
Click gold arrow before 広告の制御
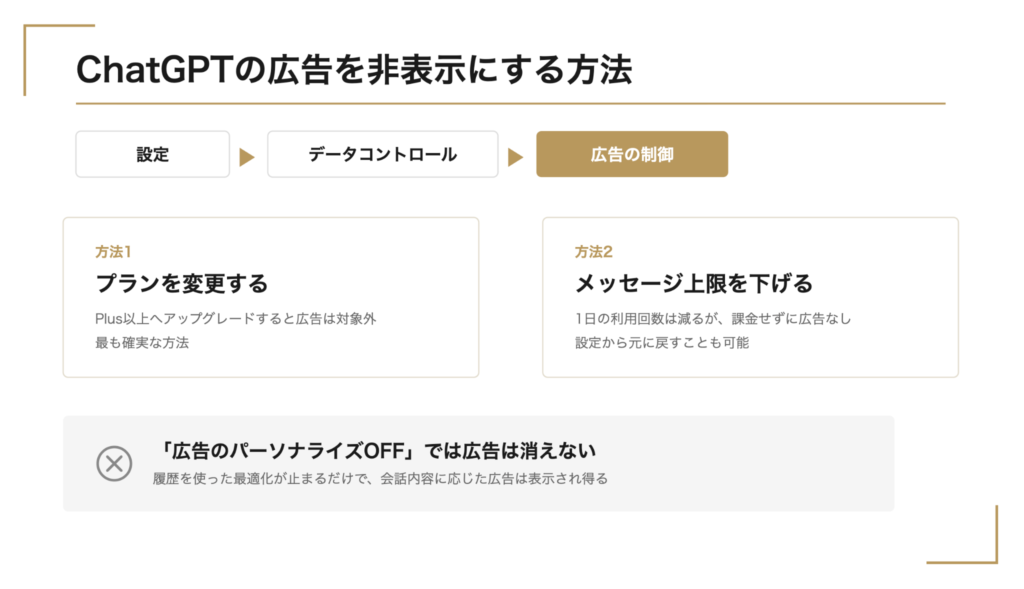(516, 157)
